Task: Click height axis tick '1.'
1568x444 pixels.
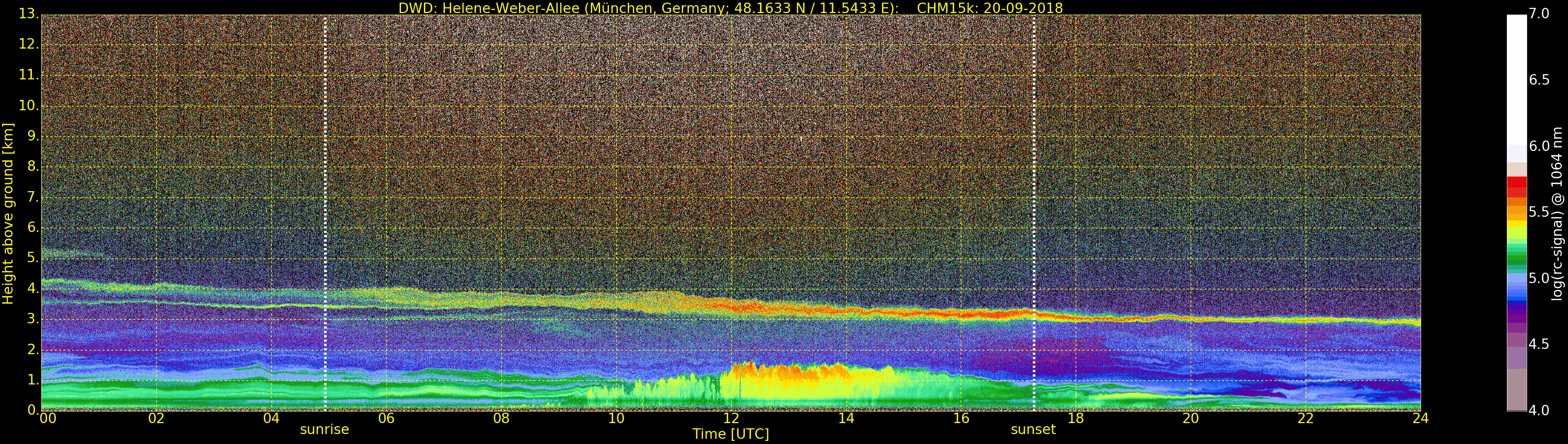Action: (x=32, y=380)
